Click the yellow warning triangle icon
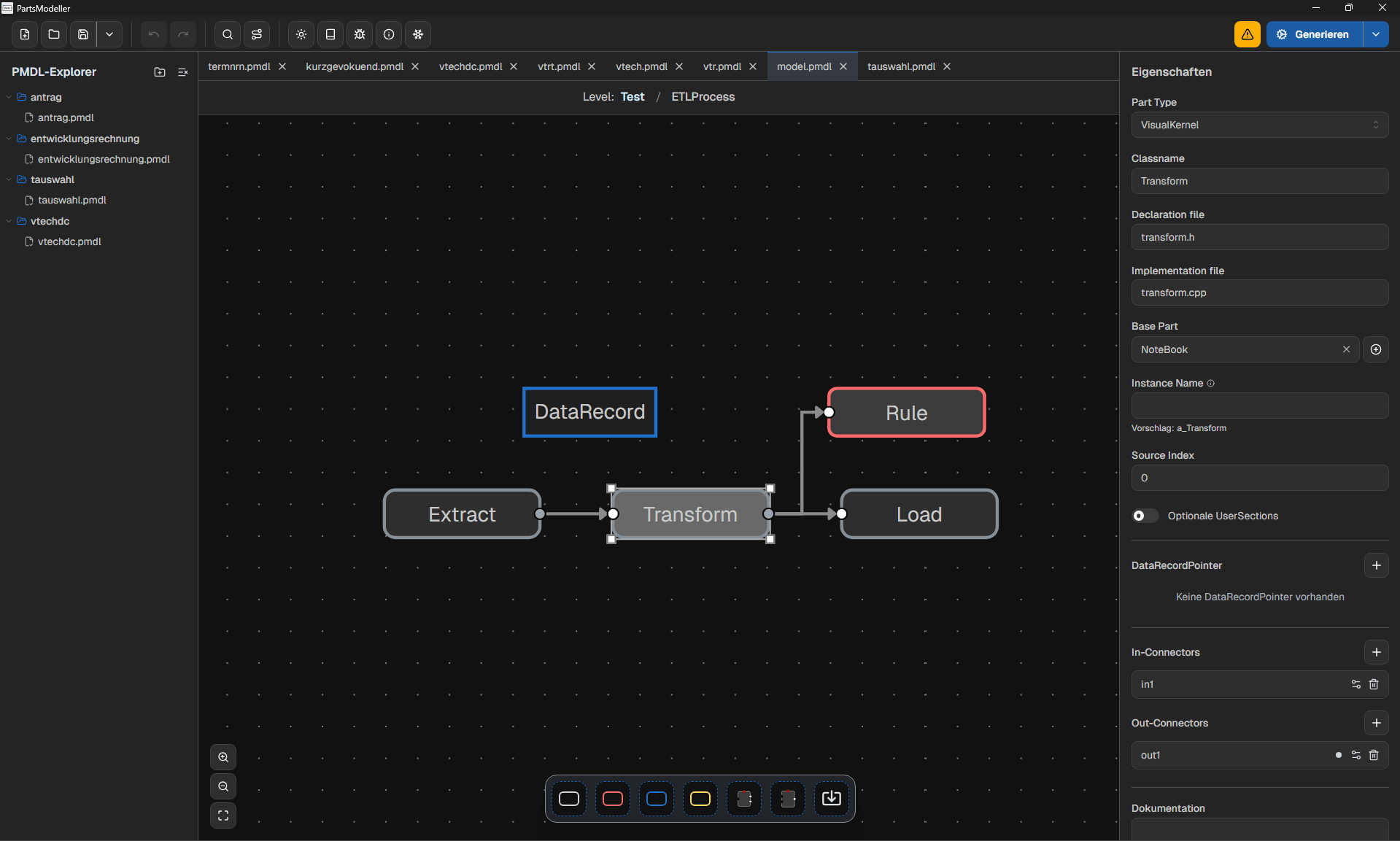 (x=1247, y=34)
